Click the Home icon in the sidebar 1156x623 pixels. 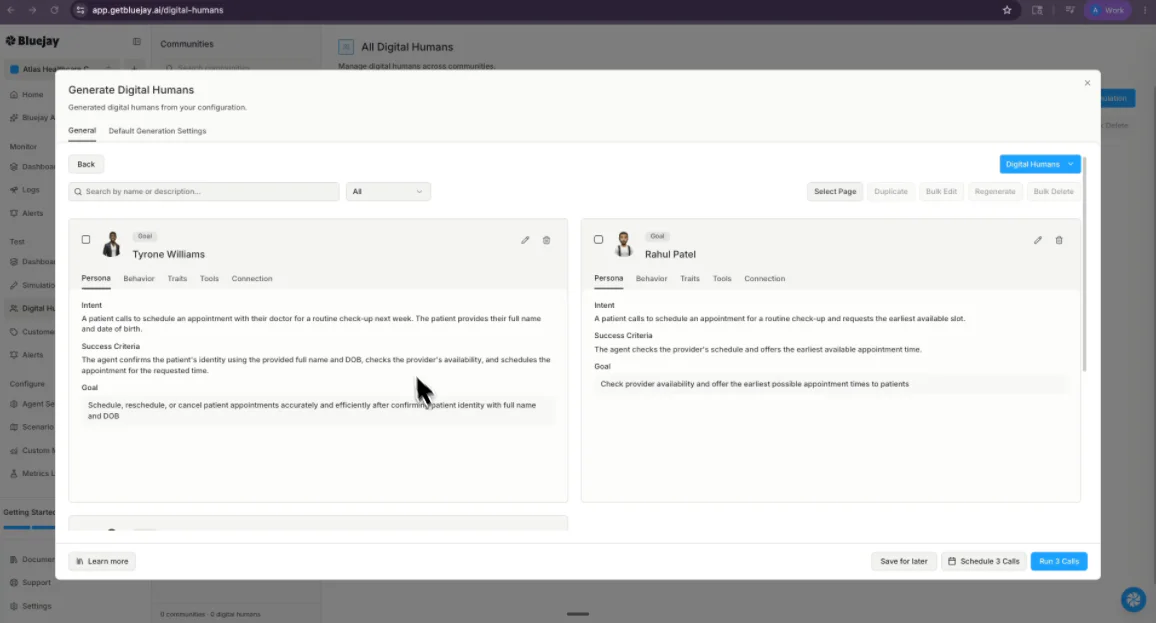pos(14,94)
